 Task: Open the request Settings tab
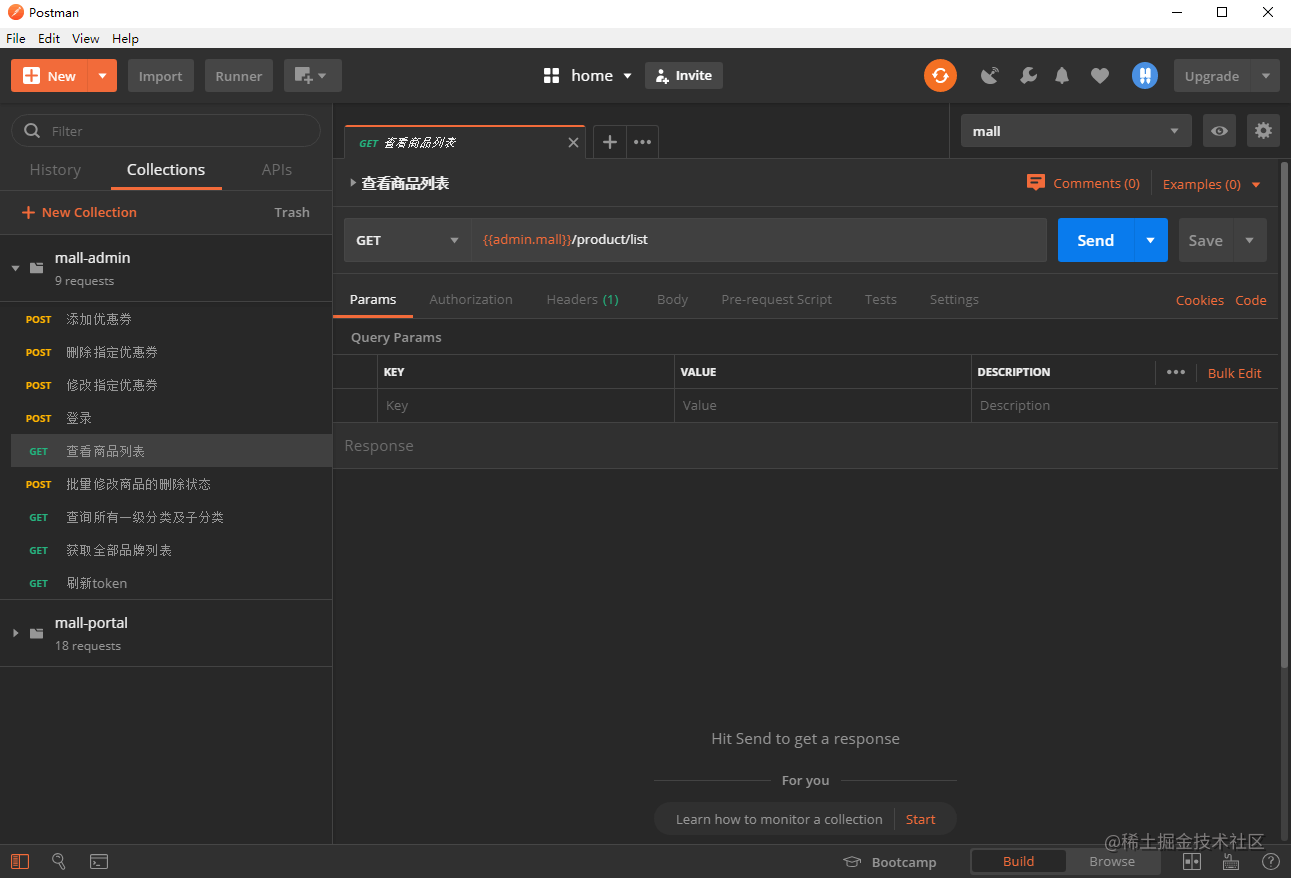[x=954, y=300]
